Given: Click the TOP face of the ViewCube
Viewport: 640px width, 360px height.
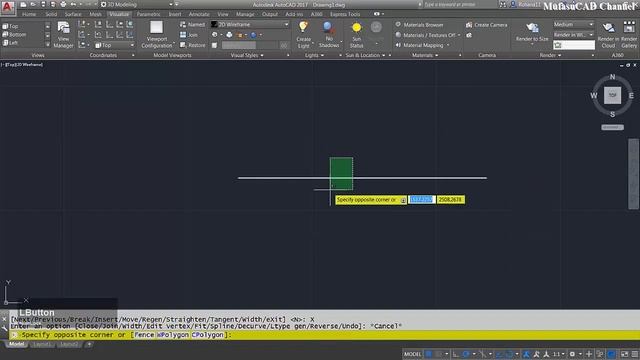Looking at the screenshot, I should [x=612, y=95].
